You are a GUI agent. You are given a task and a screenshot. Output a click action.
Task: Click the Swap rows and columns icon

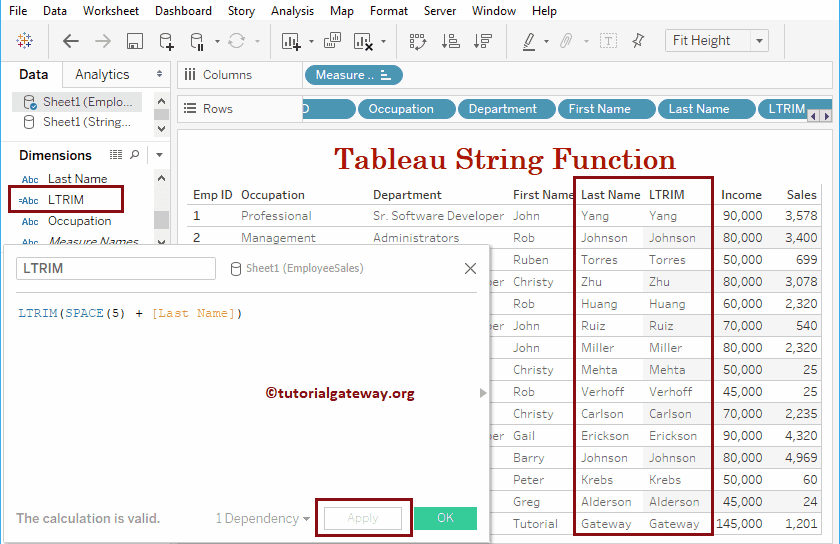tap(418, 41)
